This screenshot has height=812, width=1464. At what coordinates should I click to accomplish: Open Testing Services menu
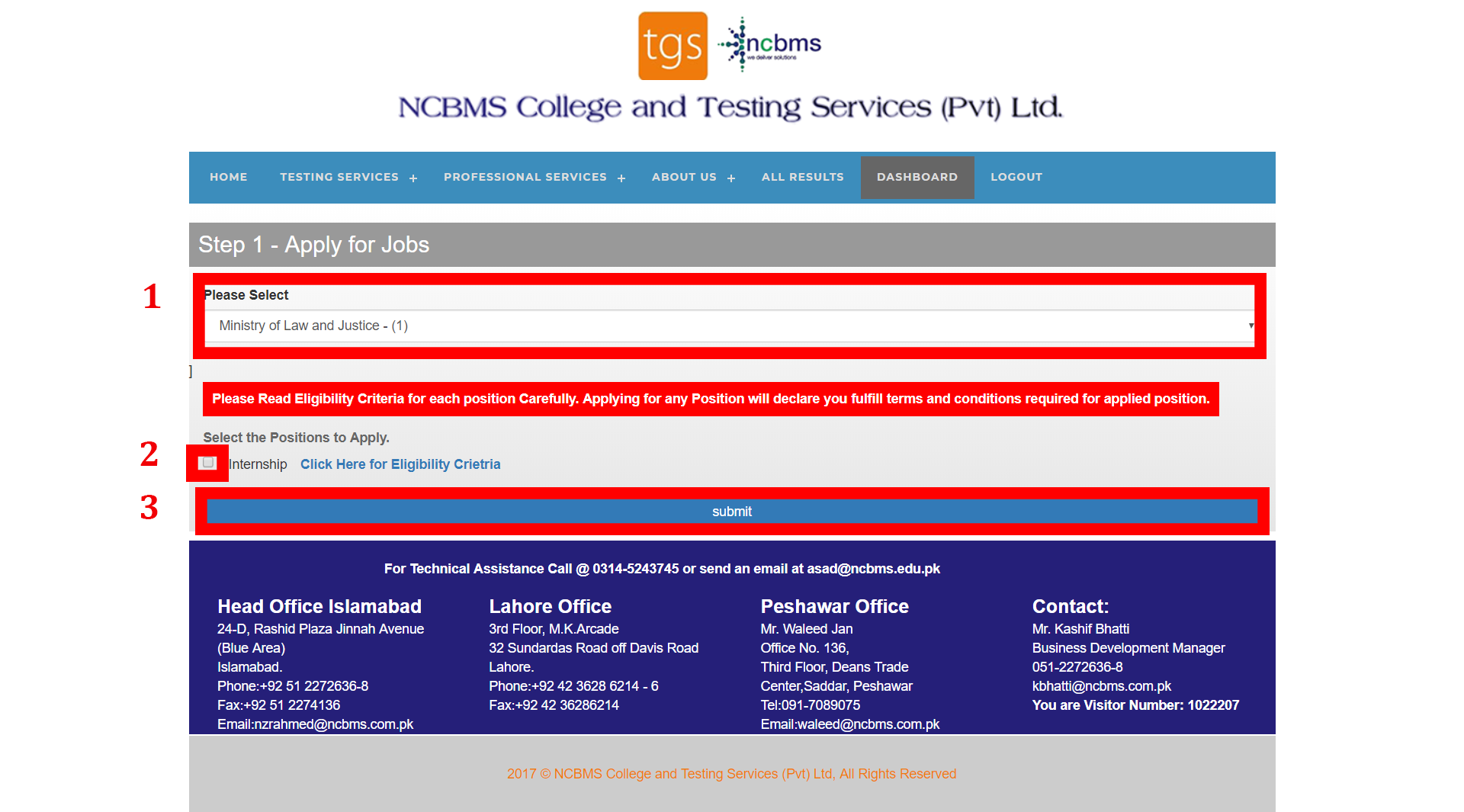coord(339,177)
